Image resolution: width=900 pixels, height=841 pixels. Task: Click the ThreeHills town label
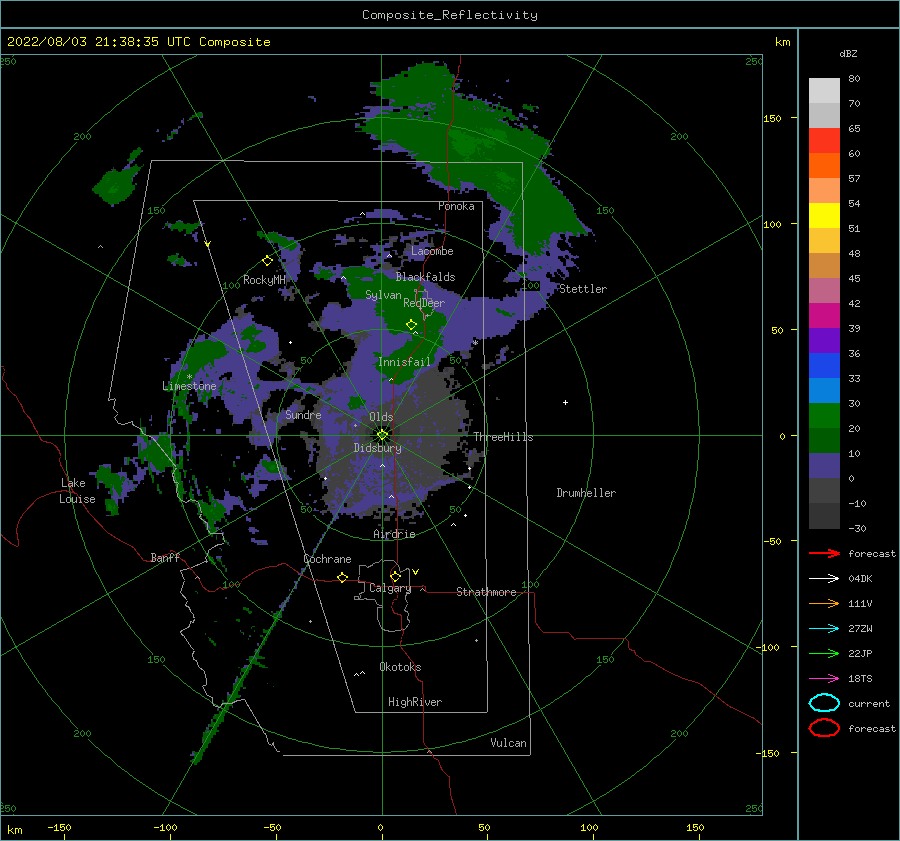pos(503,437)
